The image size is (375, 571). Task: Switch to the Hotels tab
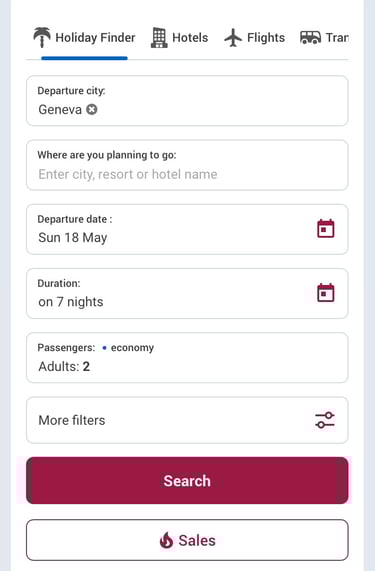coord(179,38)
